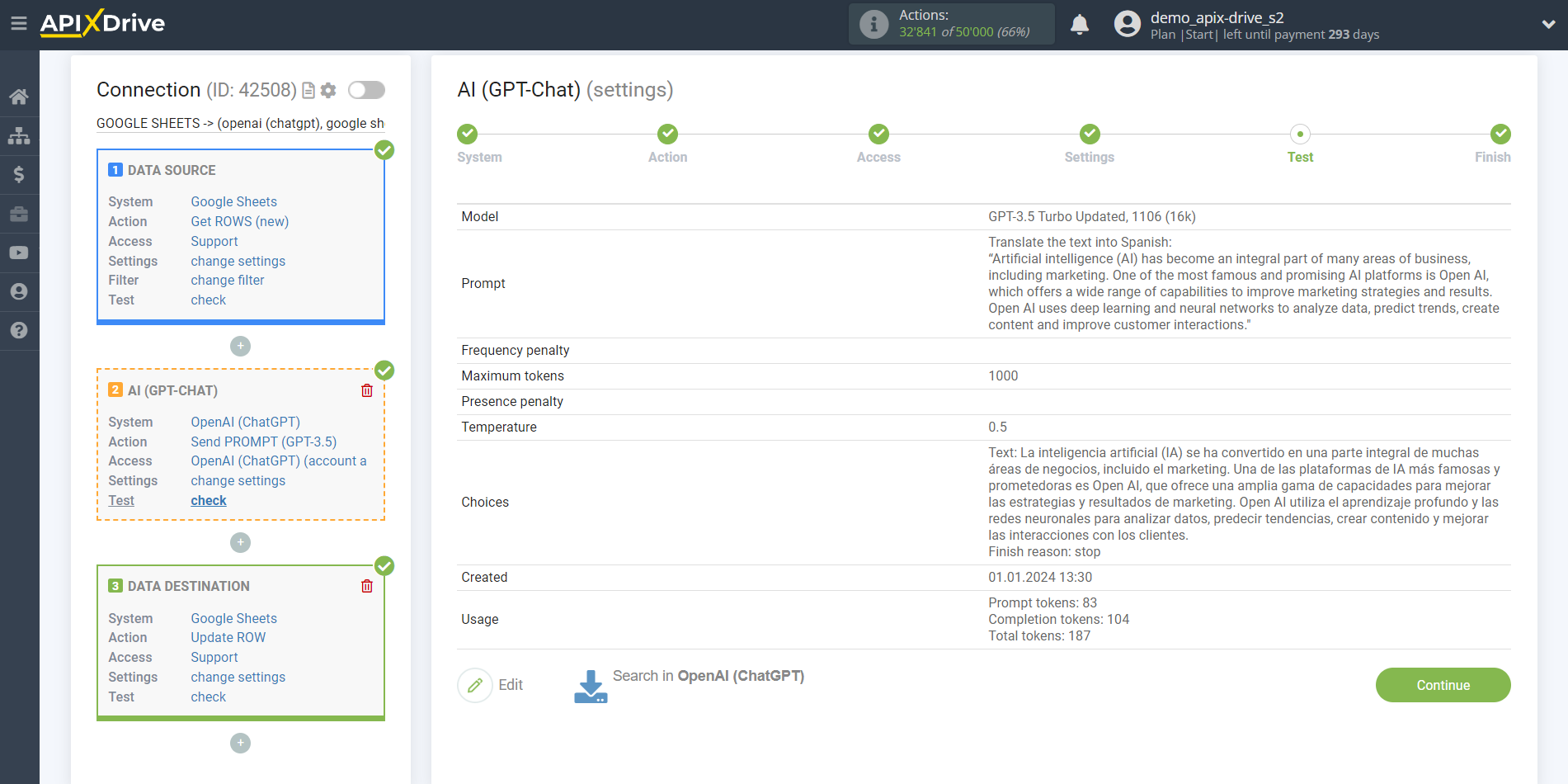
Task: Click the Frequency penalty row label
Action: coord(515,351)
